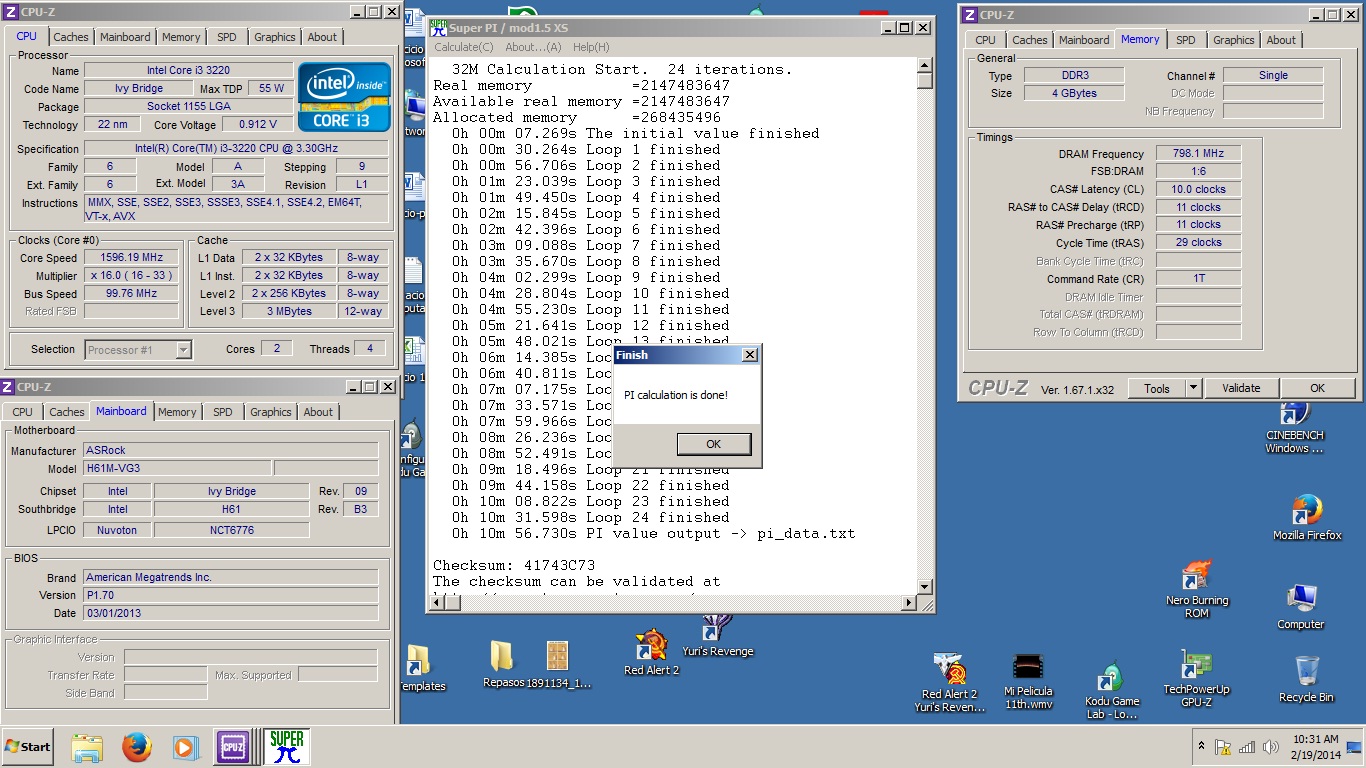Select the Nero Burning ROM desktop icon
The image size is (1366, 768).
pyautogui.click(x=1196, y=590)
